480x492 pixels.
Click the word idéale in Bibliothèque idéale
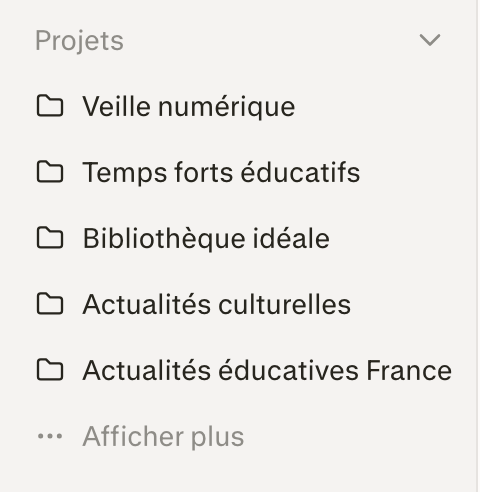291,238
